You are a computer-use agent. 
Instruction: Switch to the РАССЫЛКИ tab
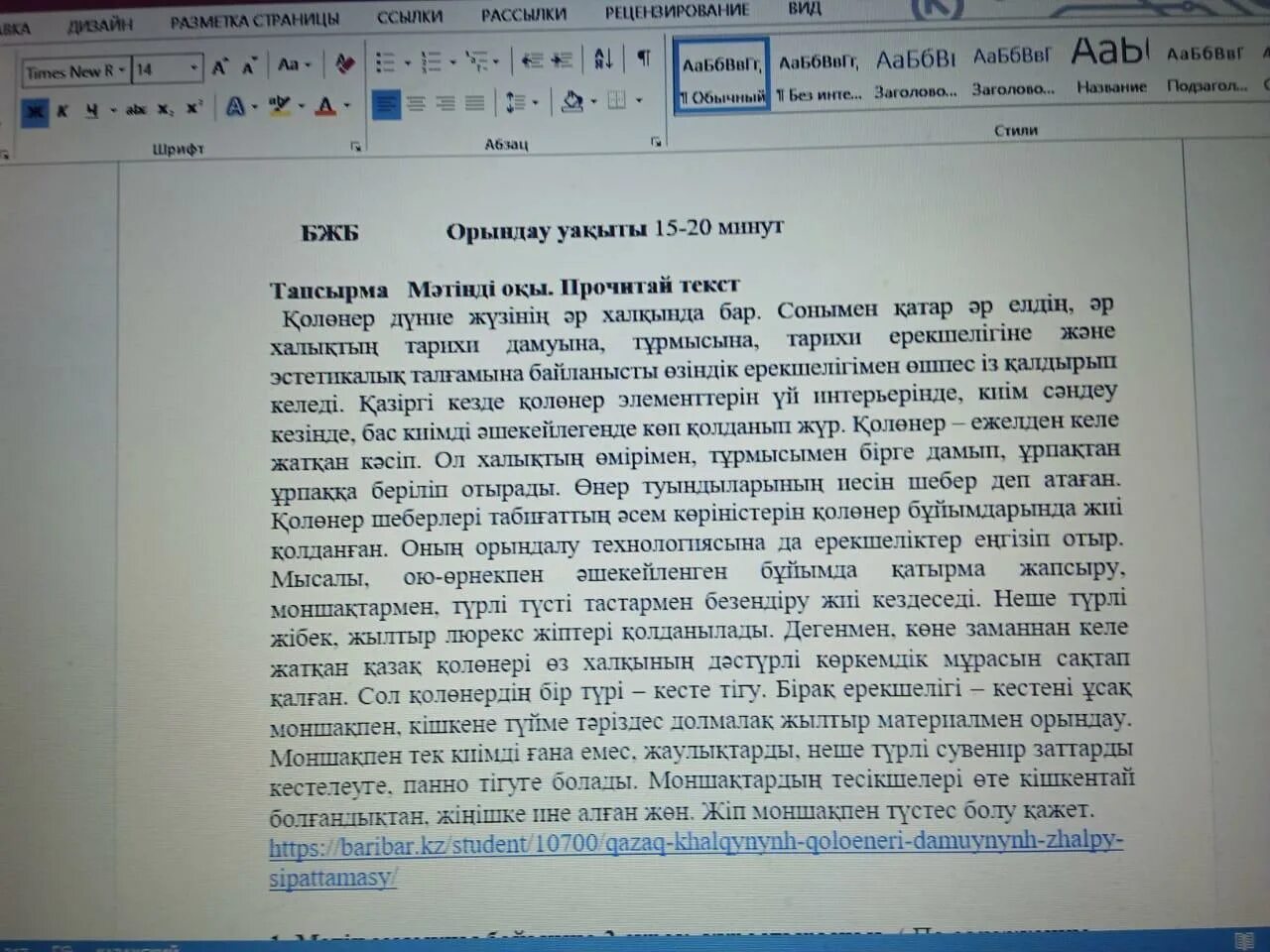point(524,15)
